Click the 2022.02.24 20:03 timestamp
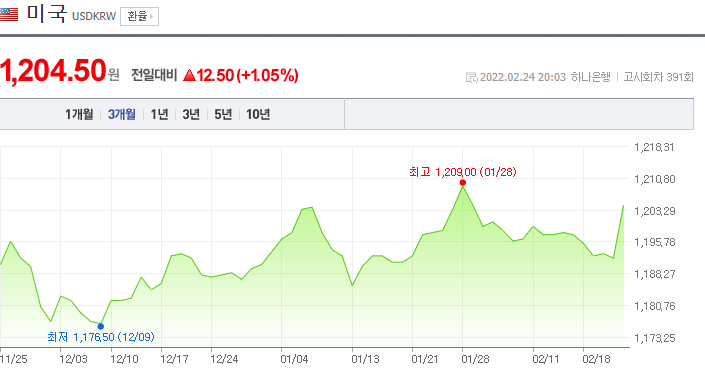This screenshot has height=374, width=705. click(x=522, y=77)
